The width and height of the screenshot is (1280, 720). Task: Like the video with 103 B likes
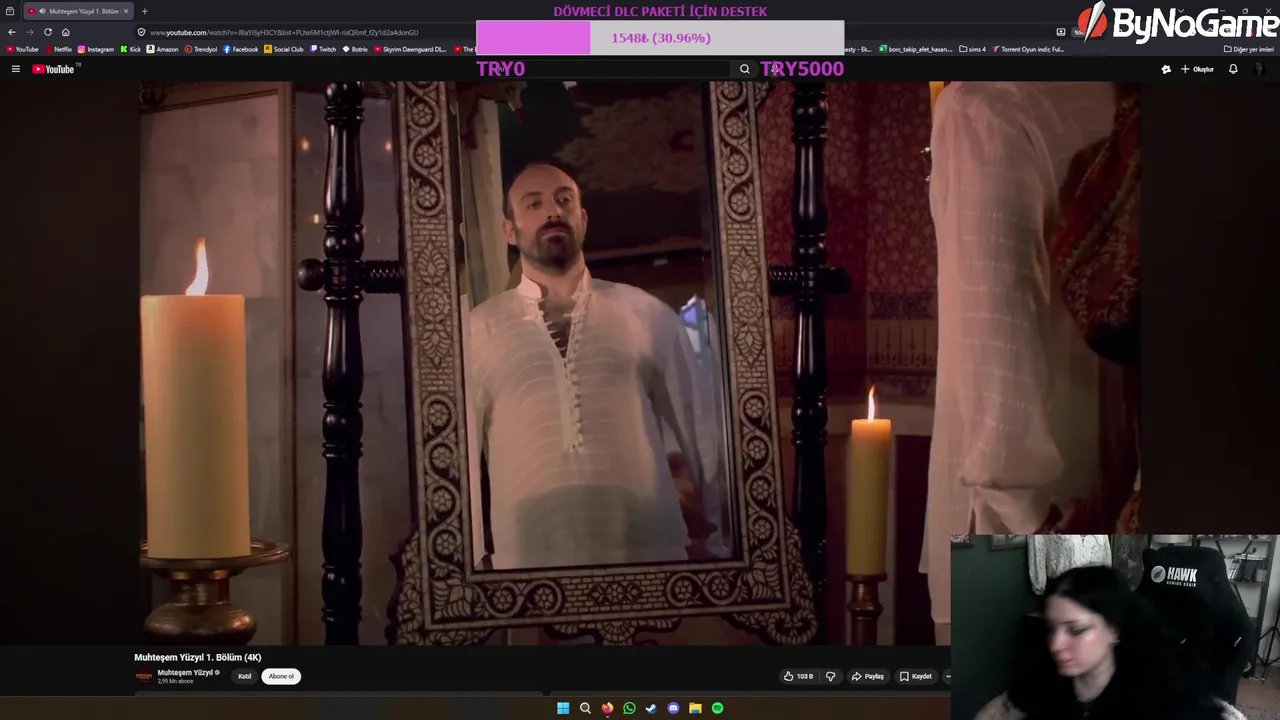pyautogui.click(x=799, y=677)
